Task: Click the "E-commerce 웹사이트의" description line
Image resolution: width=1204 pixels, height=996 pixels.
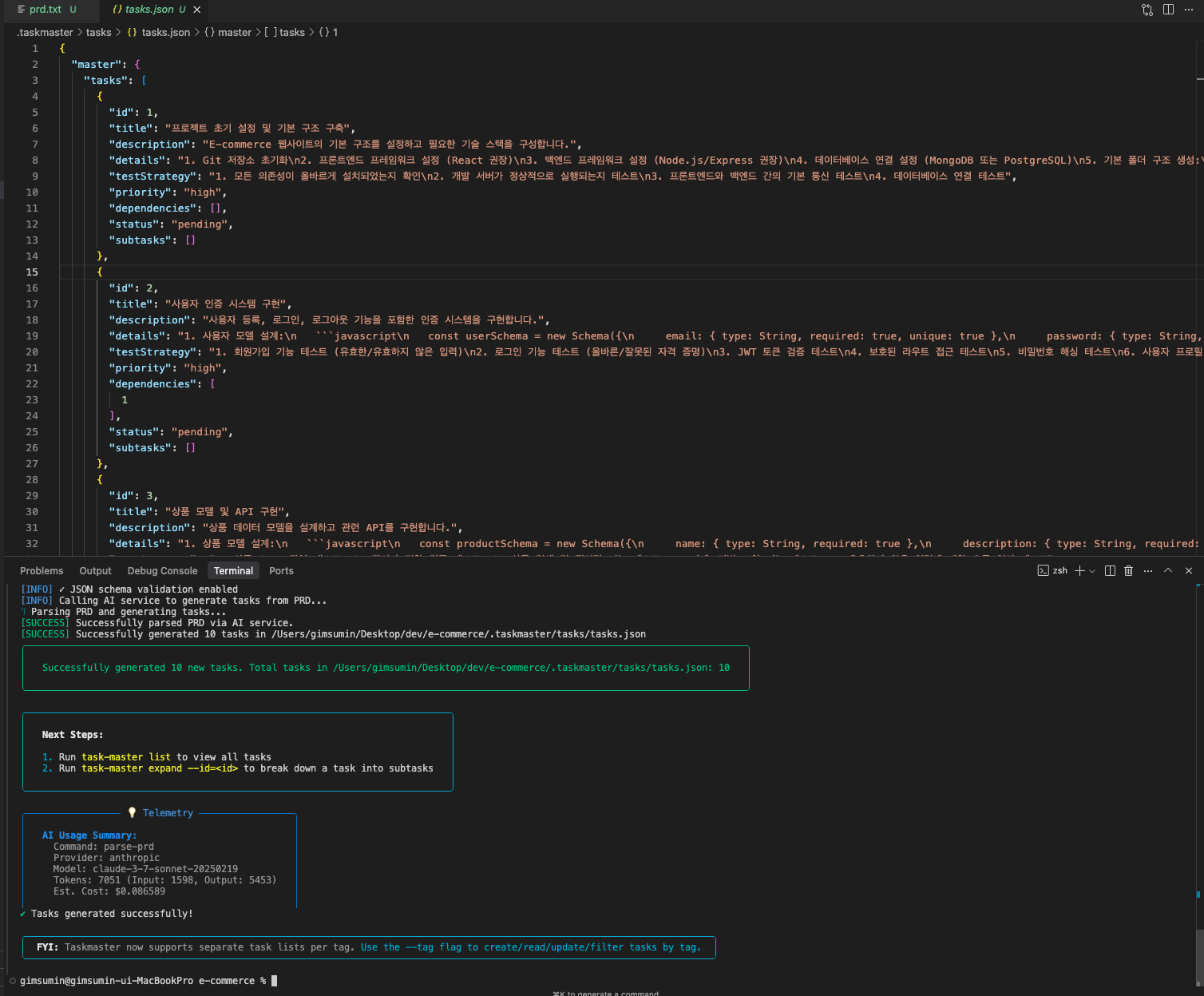Action: [345, 144]
